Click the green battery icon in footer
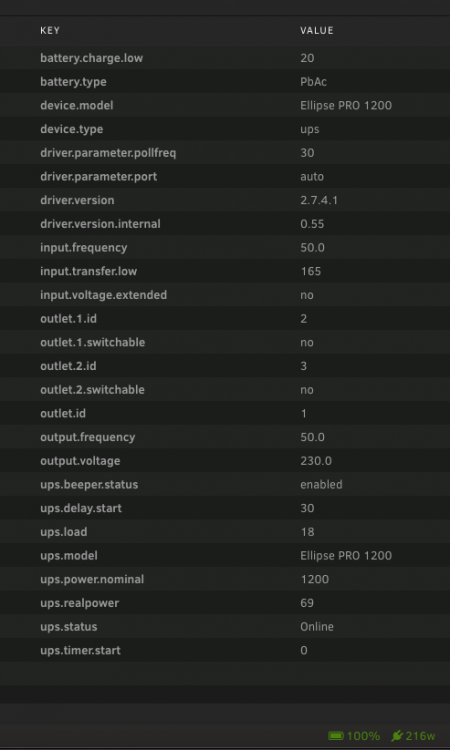 [x=336, y=736]
